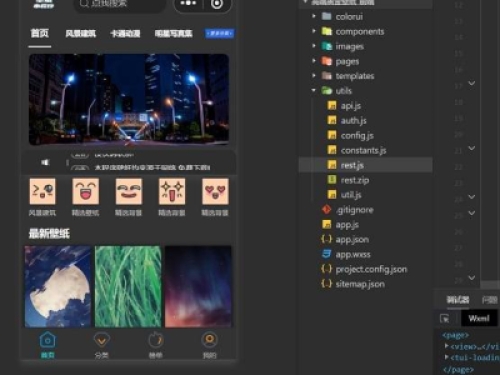Expand the colorui folder
500x375 pixels.
[314, 16]
